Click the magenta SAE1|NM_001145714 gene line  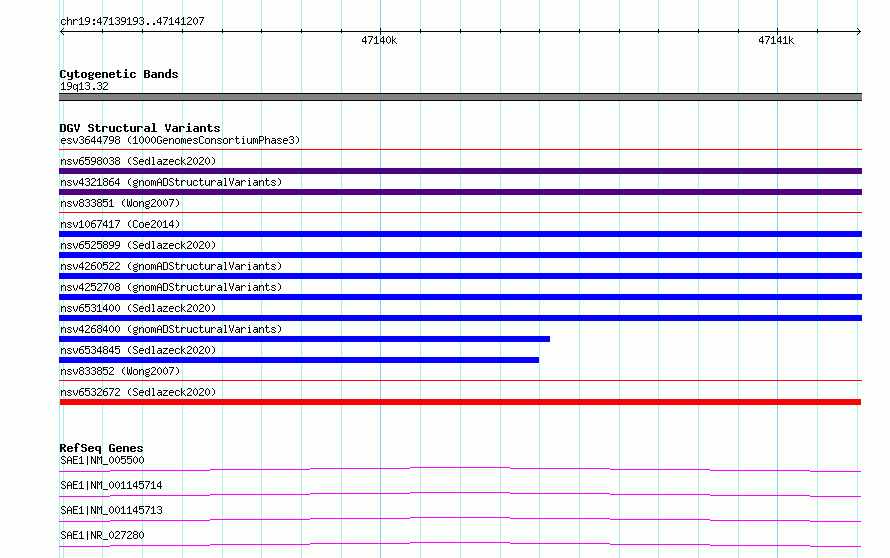click(460, 494)
